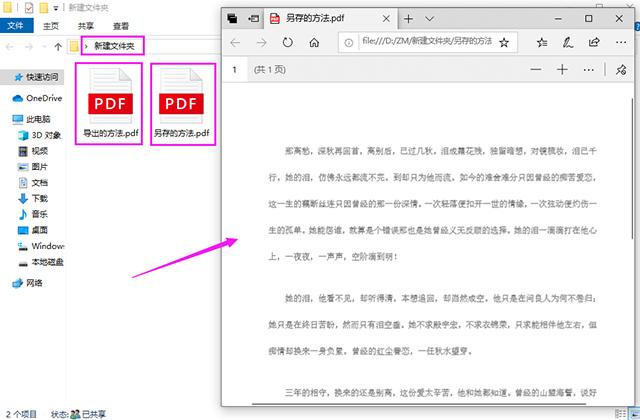Click the quick access properties checkmark icon
The image size is (640, 420).
point(29,7)
